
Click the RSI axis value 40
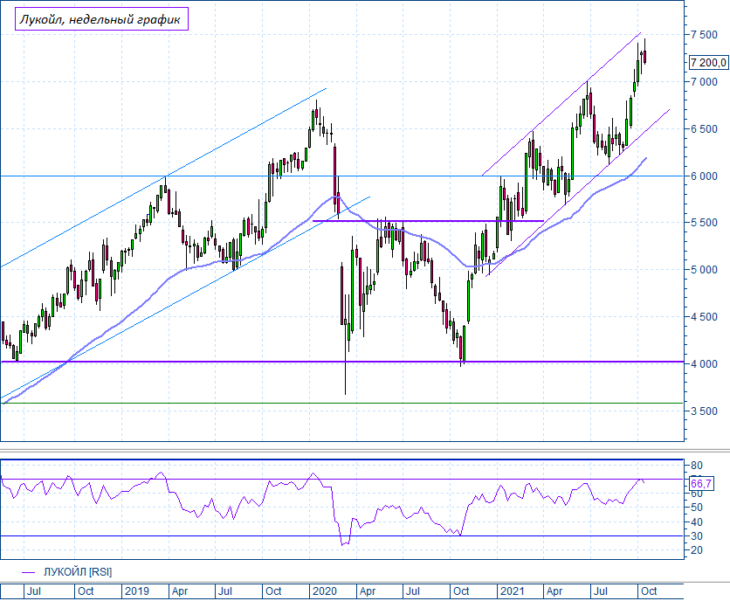tap(696, 522)
